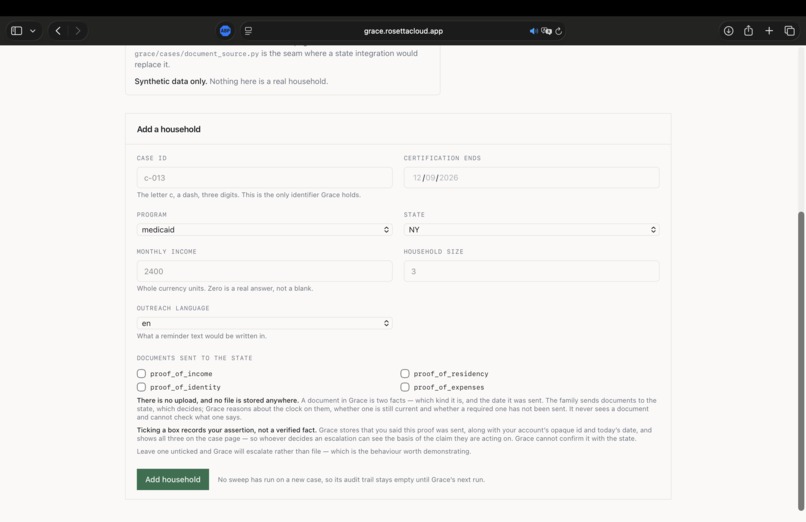Show downloads in Safari toolbar
806x522 pixels.
tap(728, 31)
